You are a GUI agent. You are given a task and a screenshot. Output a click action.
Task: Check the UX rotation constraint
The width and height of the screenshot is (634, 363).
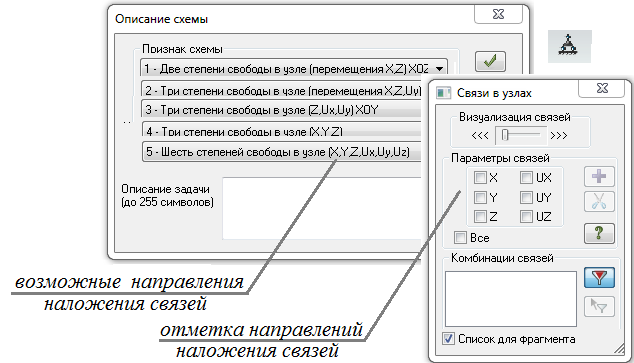click(x=526, y=177)
